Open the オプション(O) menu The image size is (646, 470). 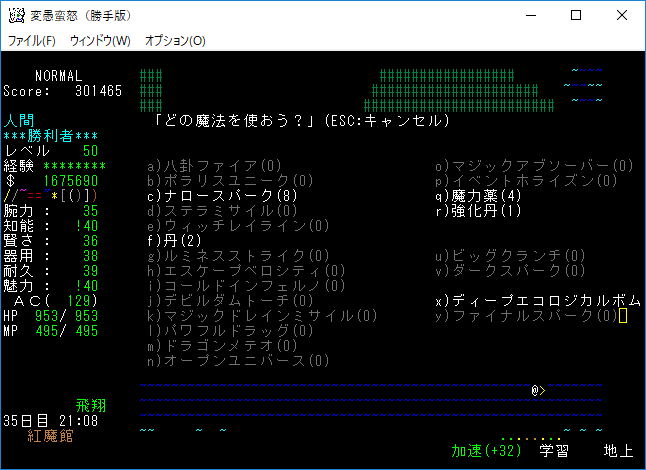tap(175, 41)
